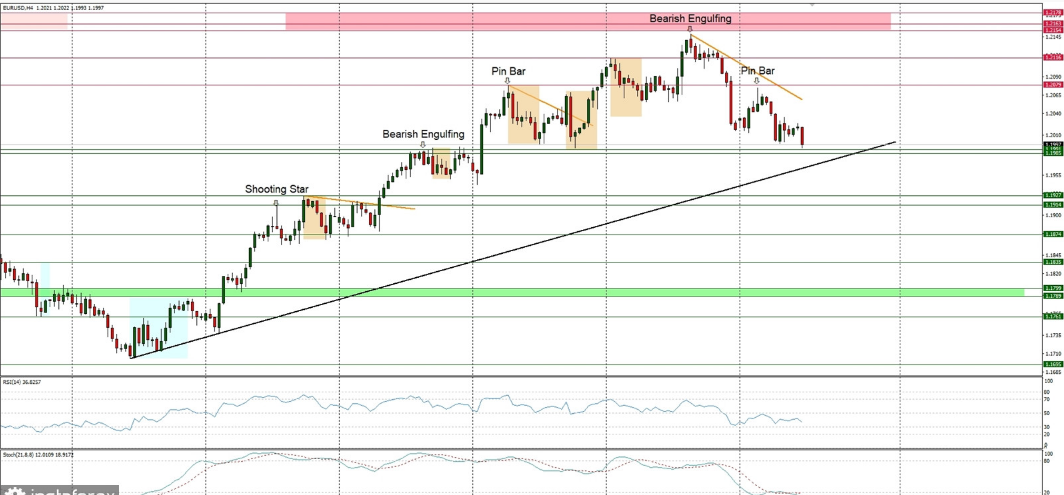Select the Shooting Star text label

[277, 188]
